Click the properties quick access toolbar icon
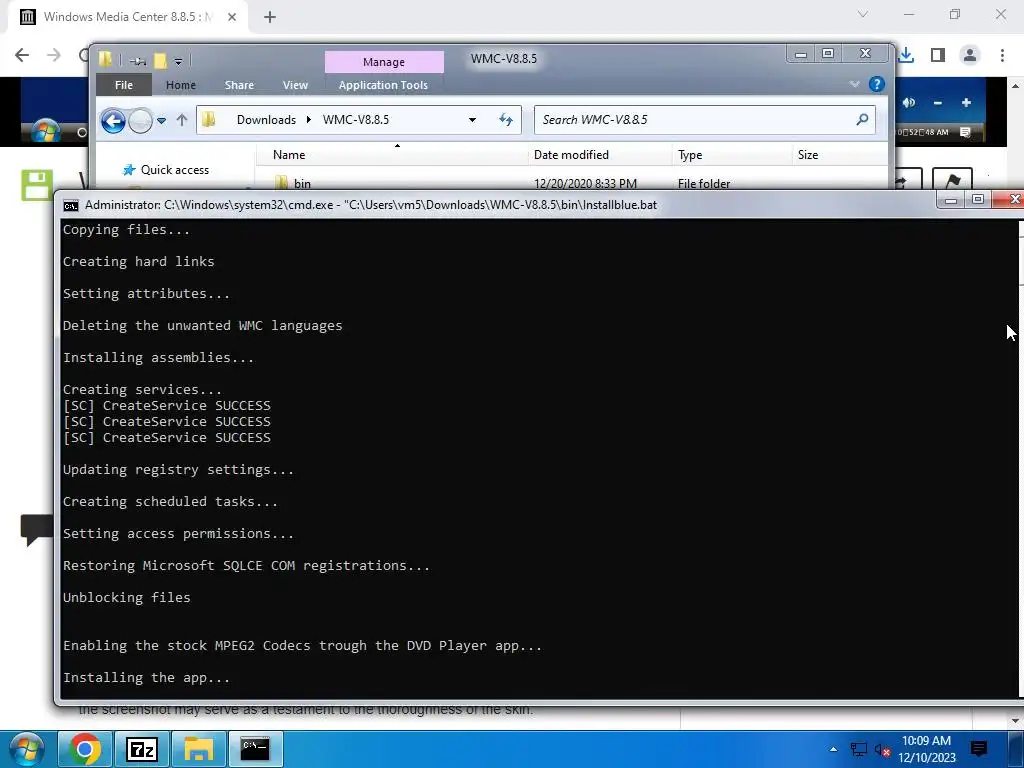The height and width of the screenshot is (768, 1024). click(x=137, y=61)
